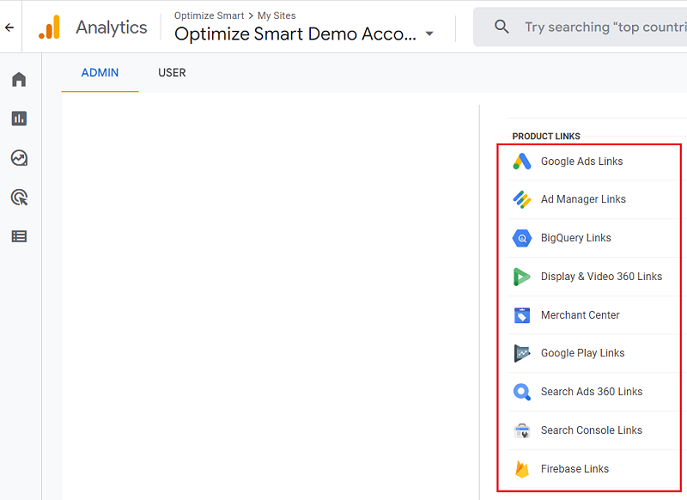Click 'My Sites' breadcrumb text

[x=276, y=16]
